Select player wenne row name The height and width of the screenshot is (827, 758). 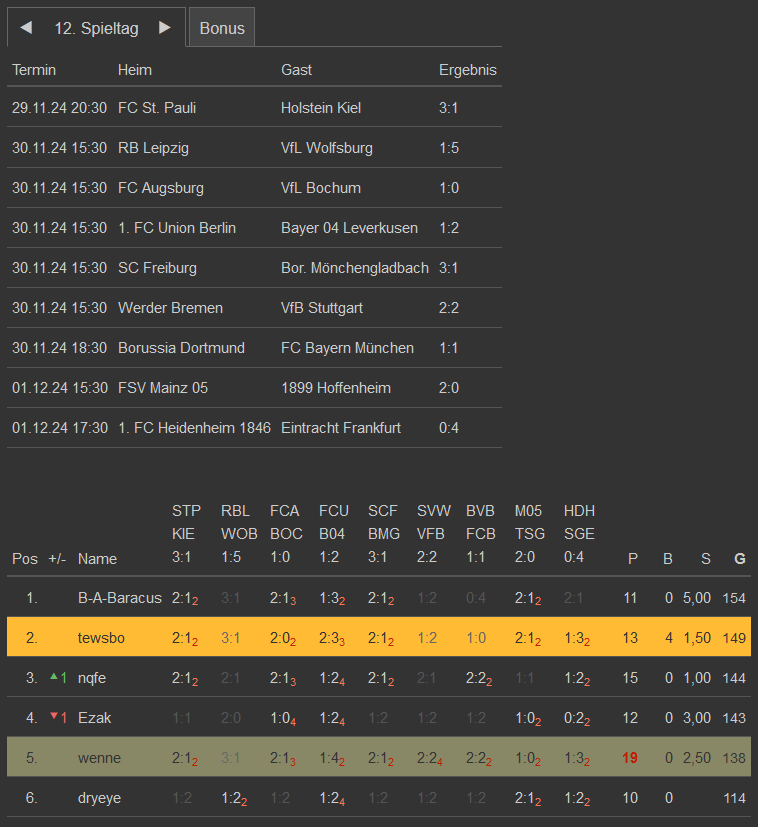pos(99,758)
